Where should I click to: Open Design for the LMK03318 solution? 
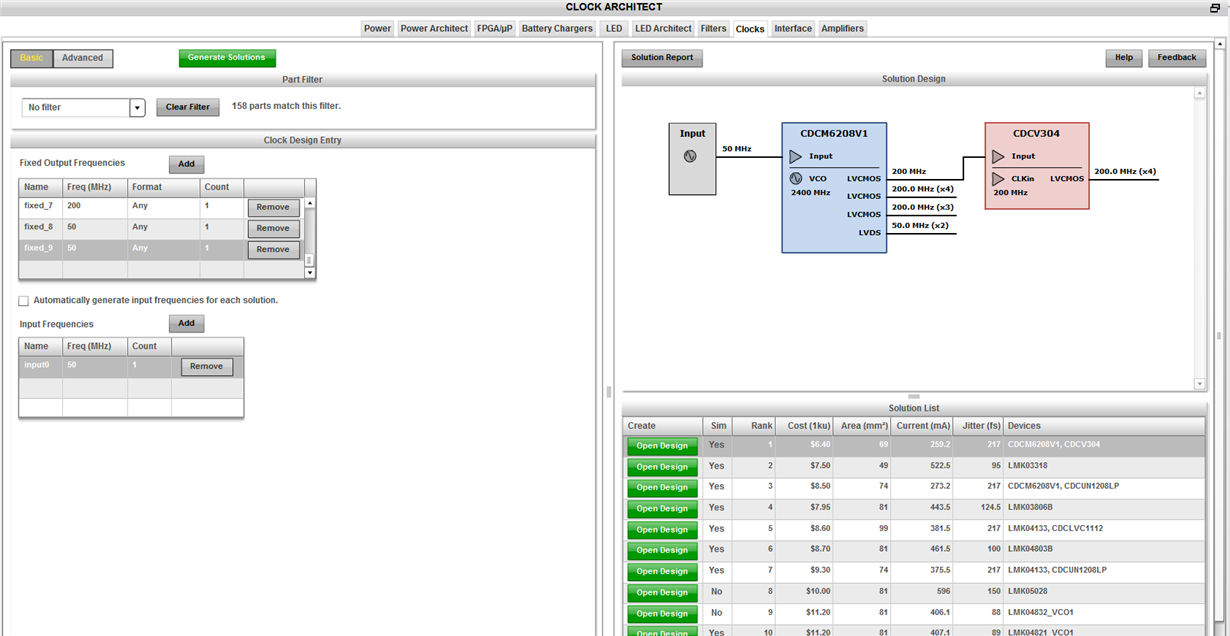coord(661,466)
